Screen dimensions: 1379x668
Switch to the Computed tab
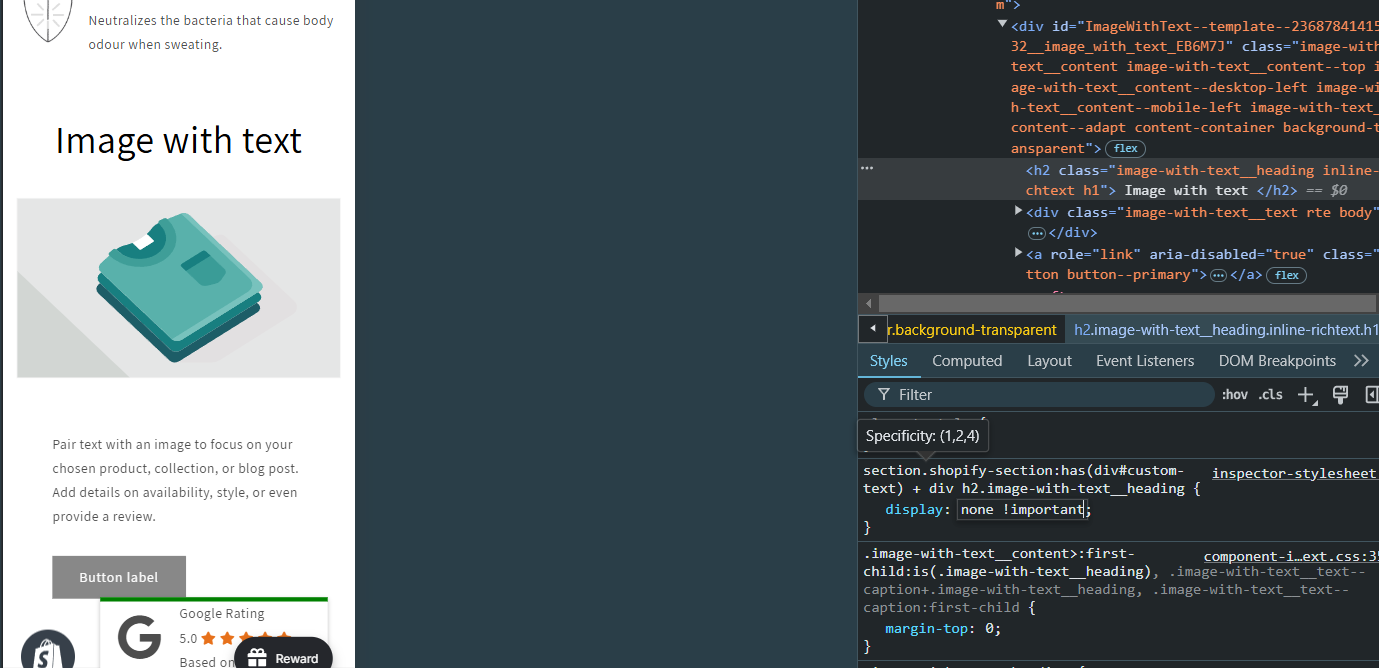pyautogui.click(x=967, y=361)
